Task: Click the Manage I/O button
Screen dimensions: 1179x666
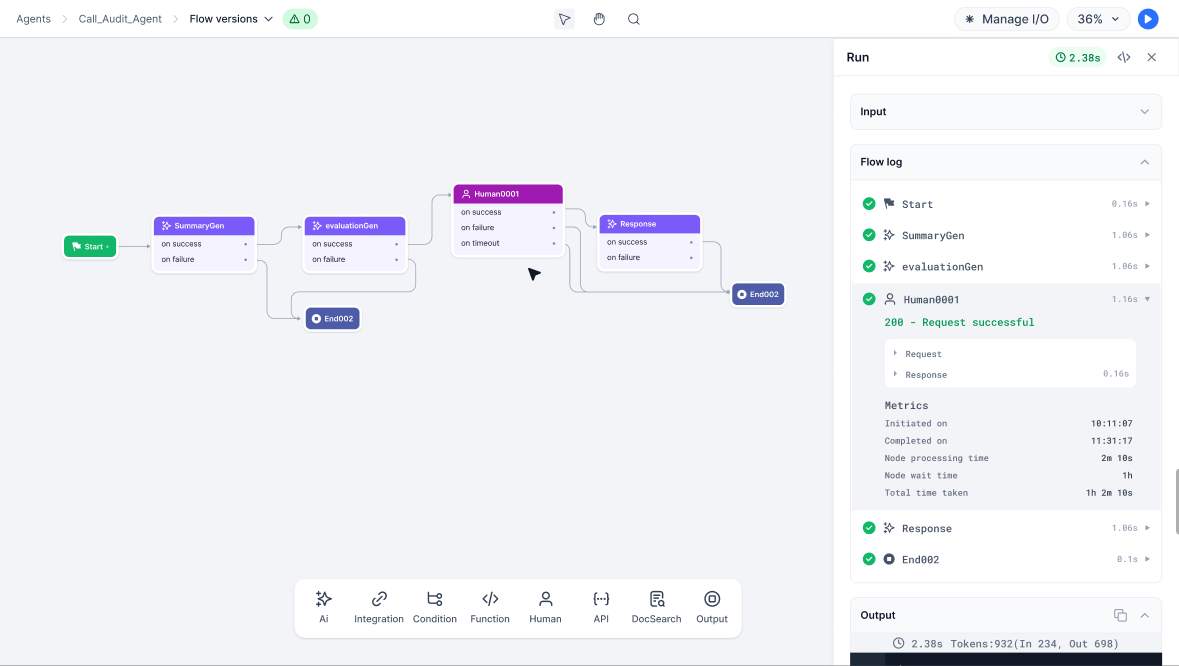Action: [x=1008, y=19]
